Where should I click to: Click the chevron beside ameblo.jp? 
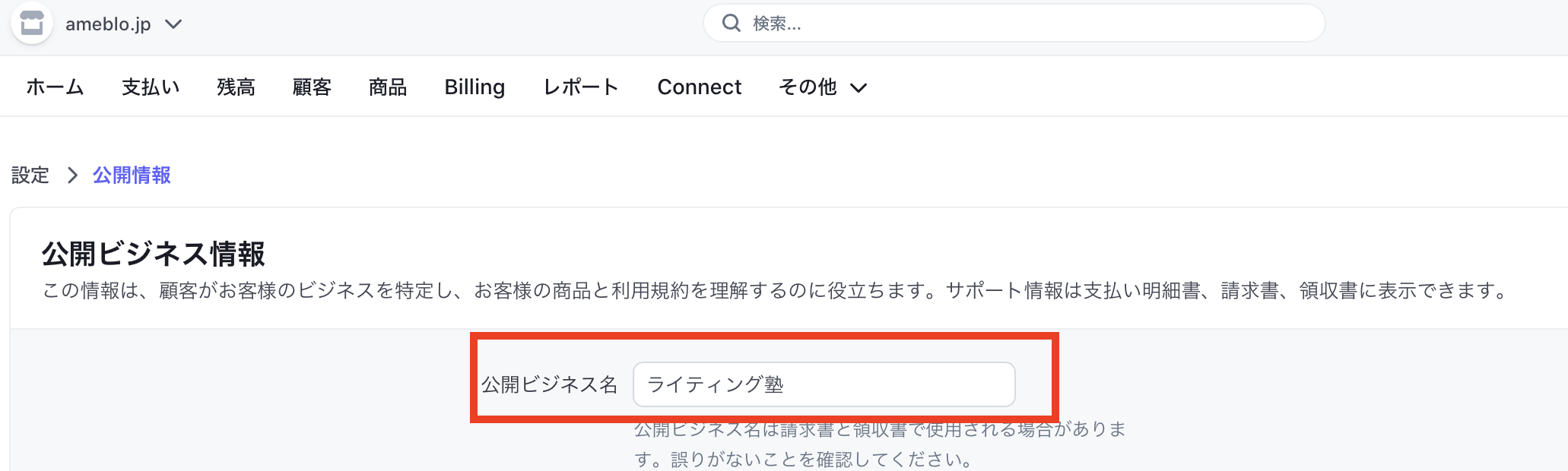[173, 24]
